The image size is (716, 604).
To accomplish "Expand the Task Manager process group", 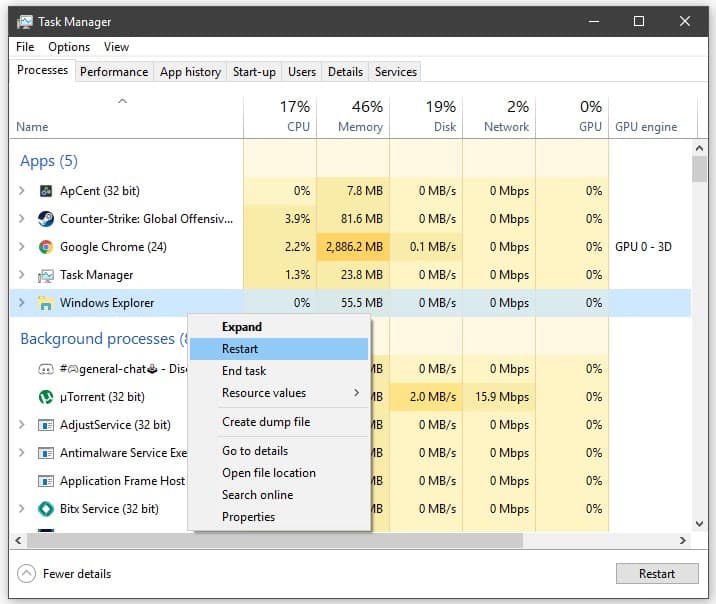I will 21,274.
